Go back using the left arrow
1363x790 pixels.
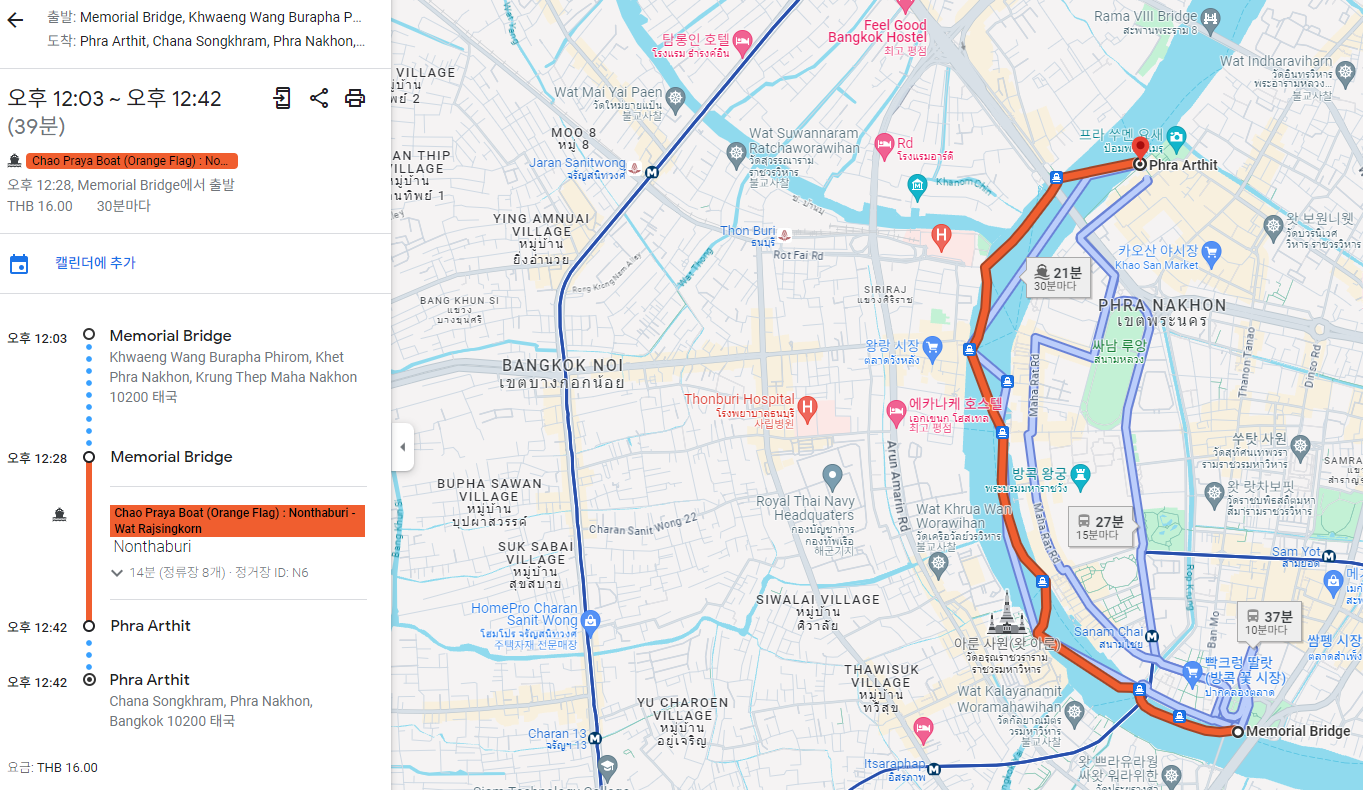[15, 20]
